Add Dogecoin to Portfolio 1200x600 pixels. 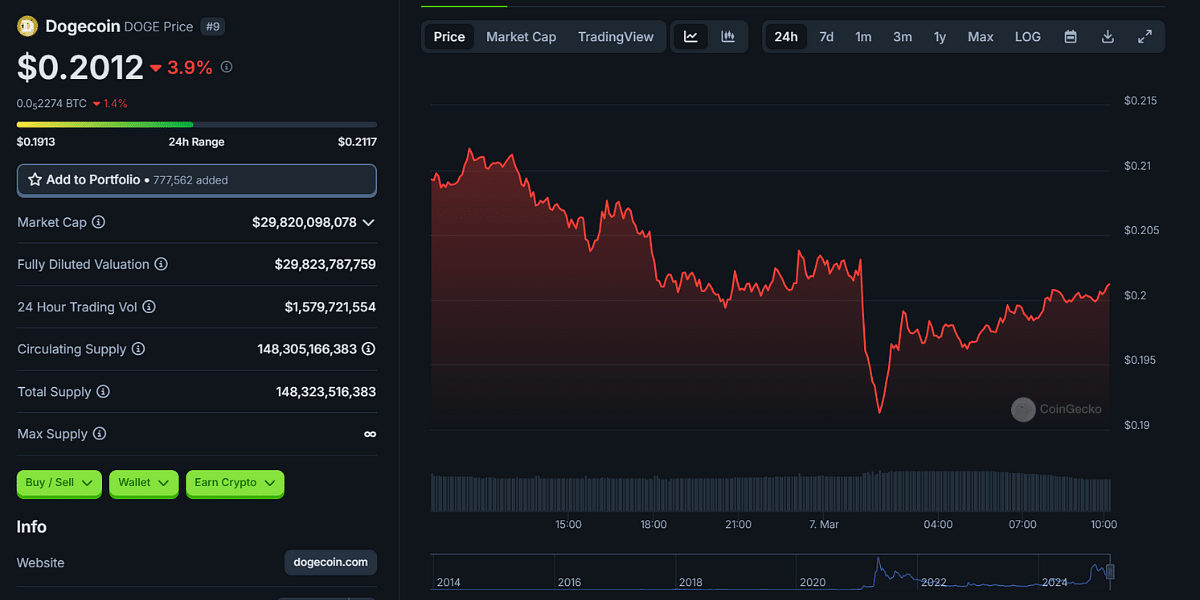coord(197,180)
